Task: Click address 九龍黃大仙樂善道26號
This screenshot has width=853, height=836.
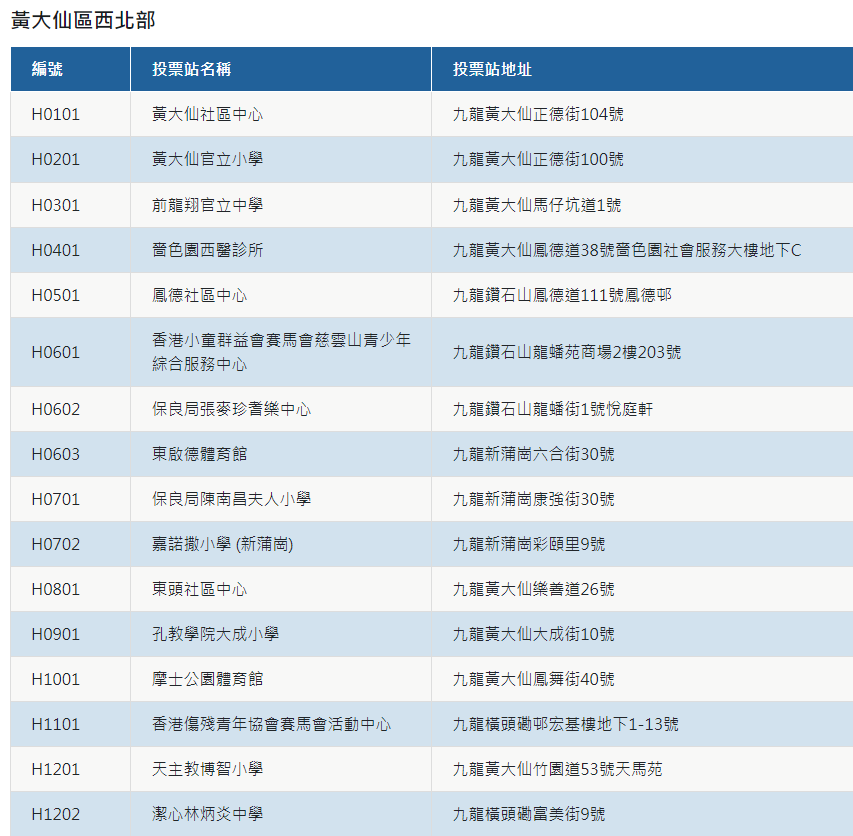Action: pos(533,589)
